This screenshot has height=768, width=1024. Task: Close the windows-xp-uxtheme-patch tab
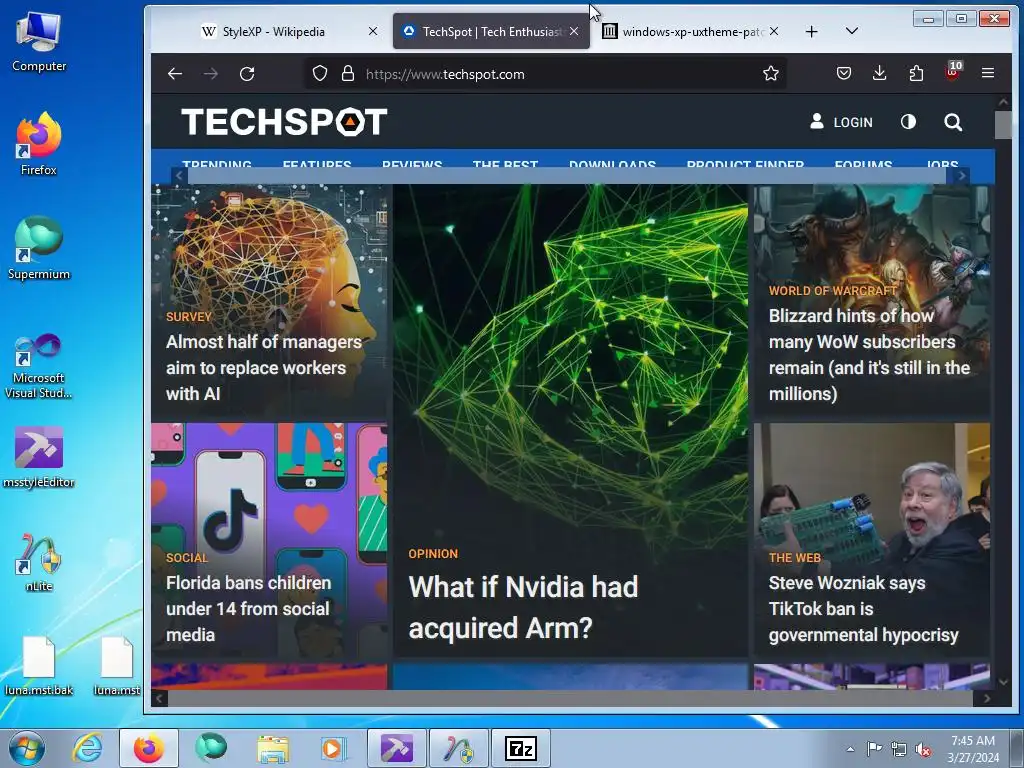click(x=774, y=31)
